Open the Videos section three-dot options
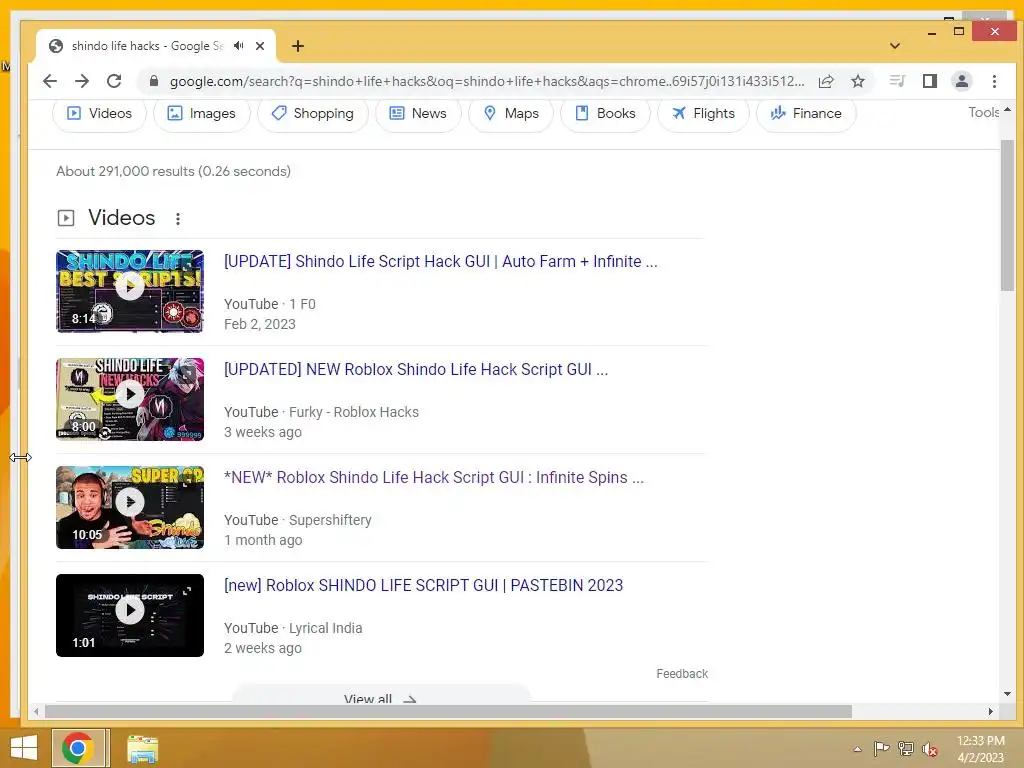 [x=178, y=219]
